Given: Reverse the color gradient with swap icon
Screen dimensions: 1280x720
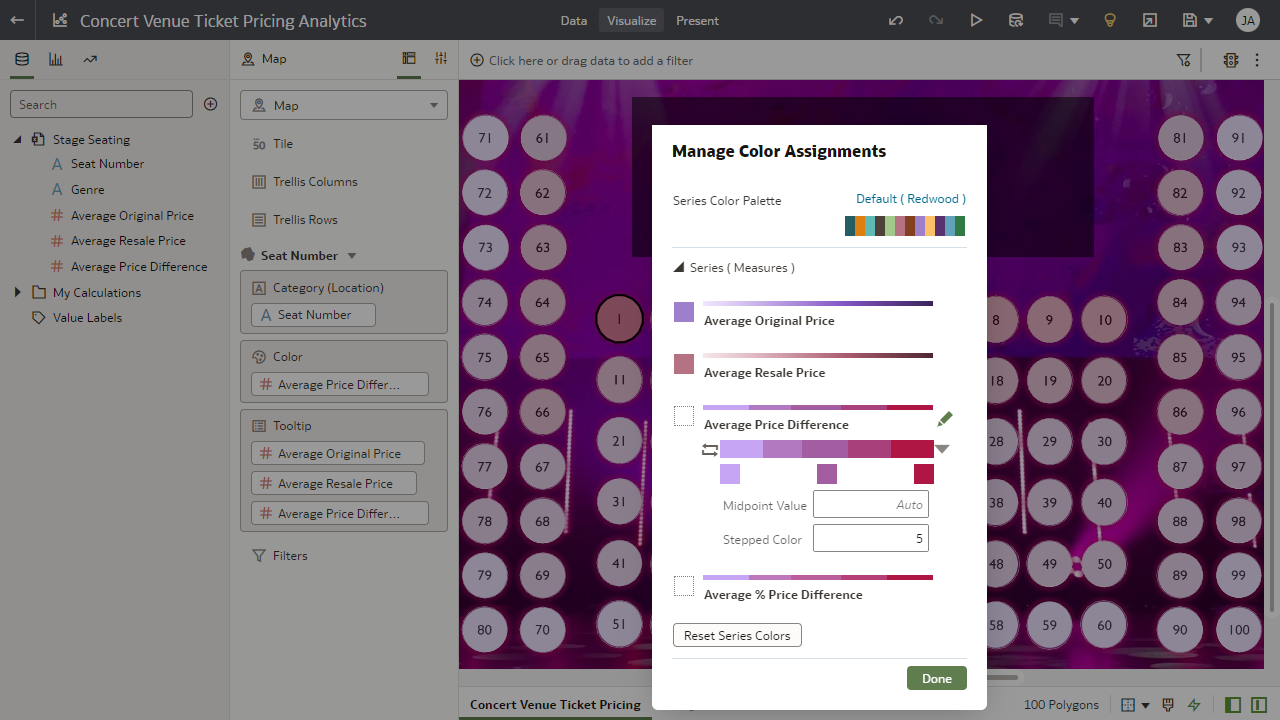Looking at the screenshot, I should click(710, 449).
